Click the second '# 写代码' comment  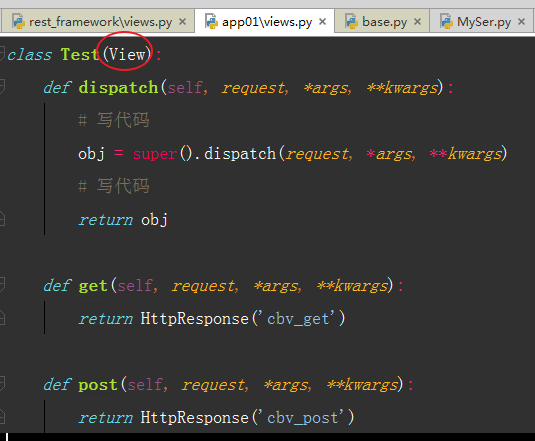114,186
